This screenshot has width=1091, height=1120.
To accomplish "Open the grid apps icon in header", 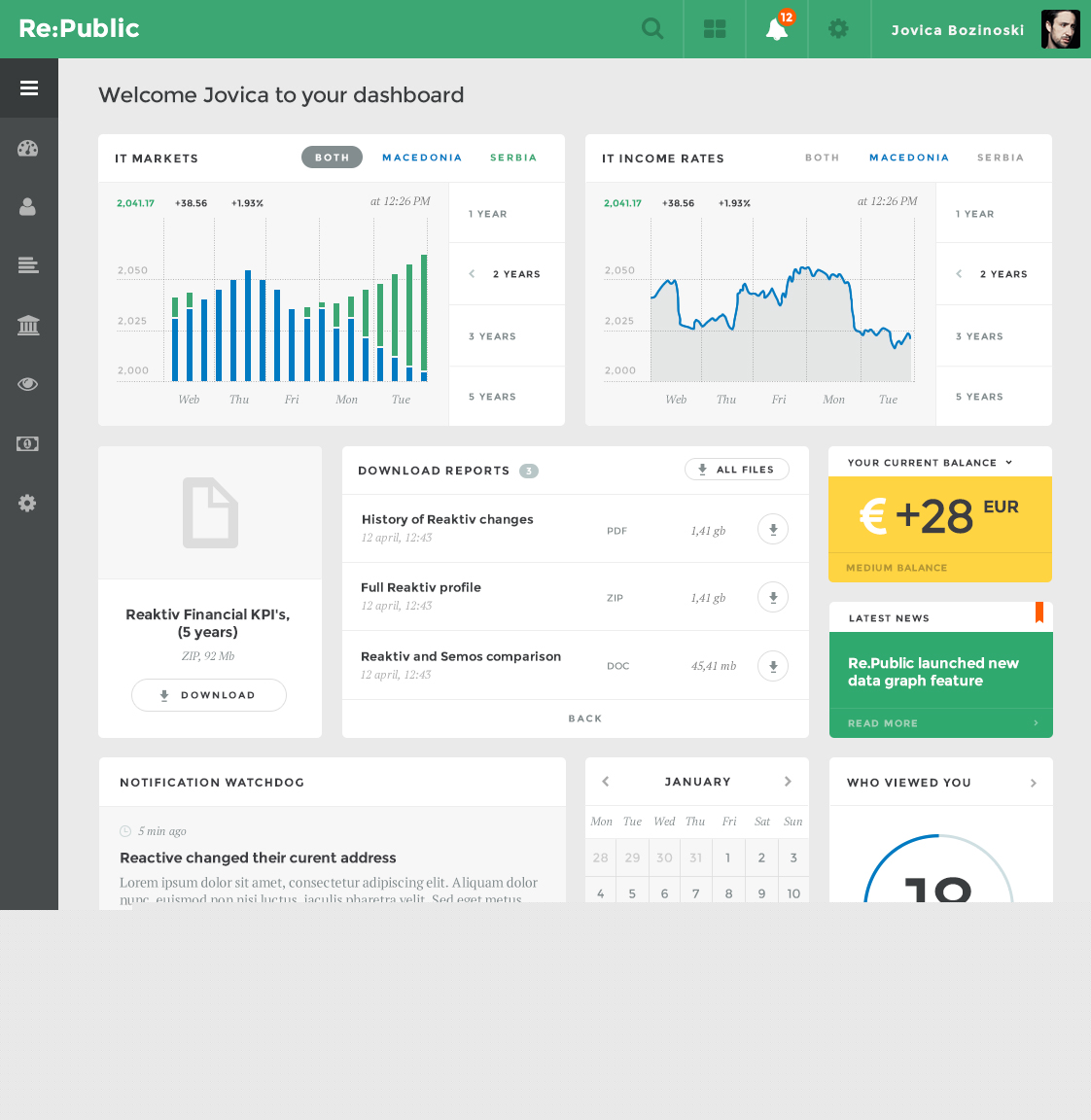I will tap(715, 29).
